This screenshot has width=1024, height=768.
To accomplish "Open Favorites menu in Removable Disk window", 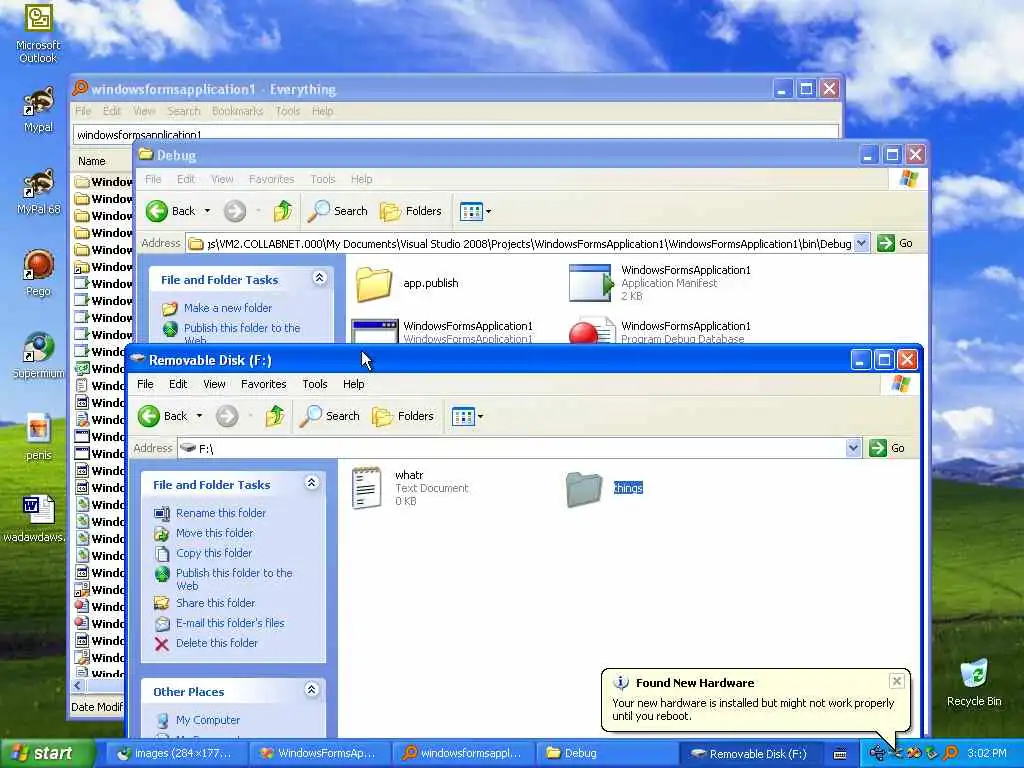I will tap(264, 384).
